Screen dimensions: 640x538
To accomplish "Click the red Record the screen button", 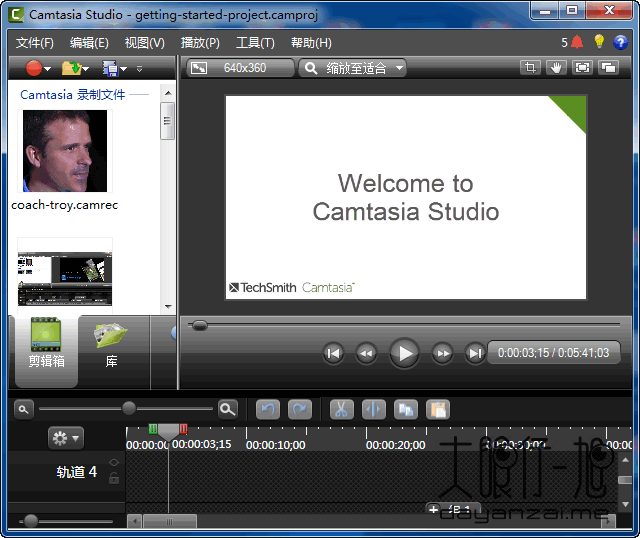I will pyautogui.click(x=33, y=68).
